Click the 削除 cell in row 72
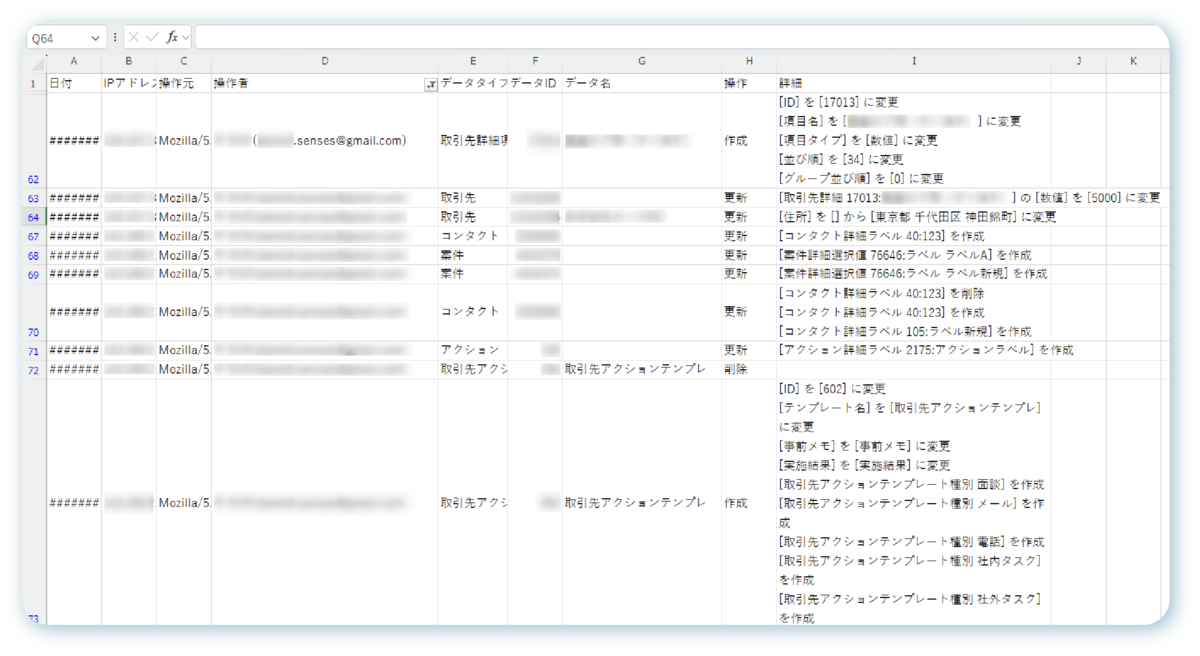Screen dimensions: 1200x656 [747, 369]
